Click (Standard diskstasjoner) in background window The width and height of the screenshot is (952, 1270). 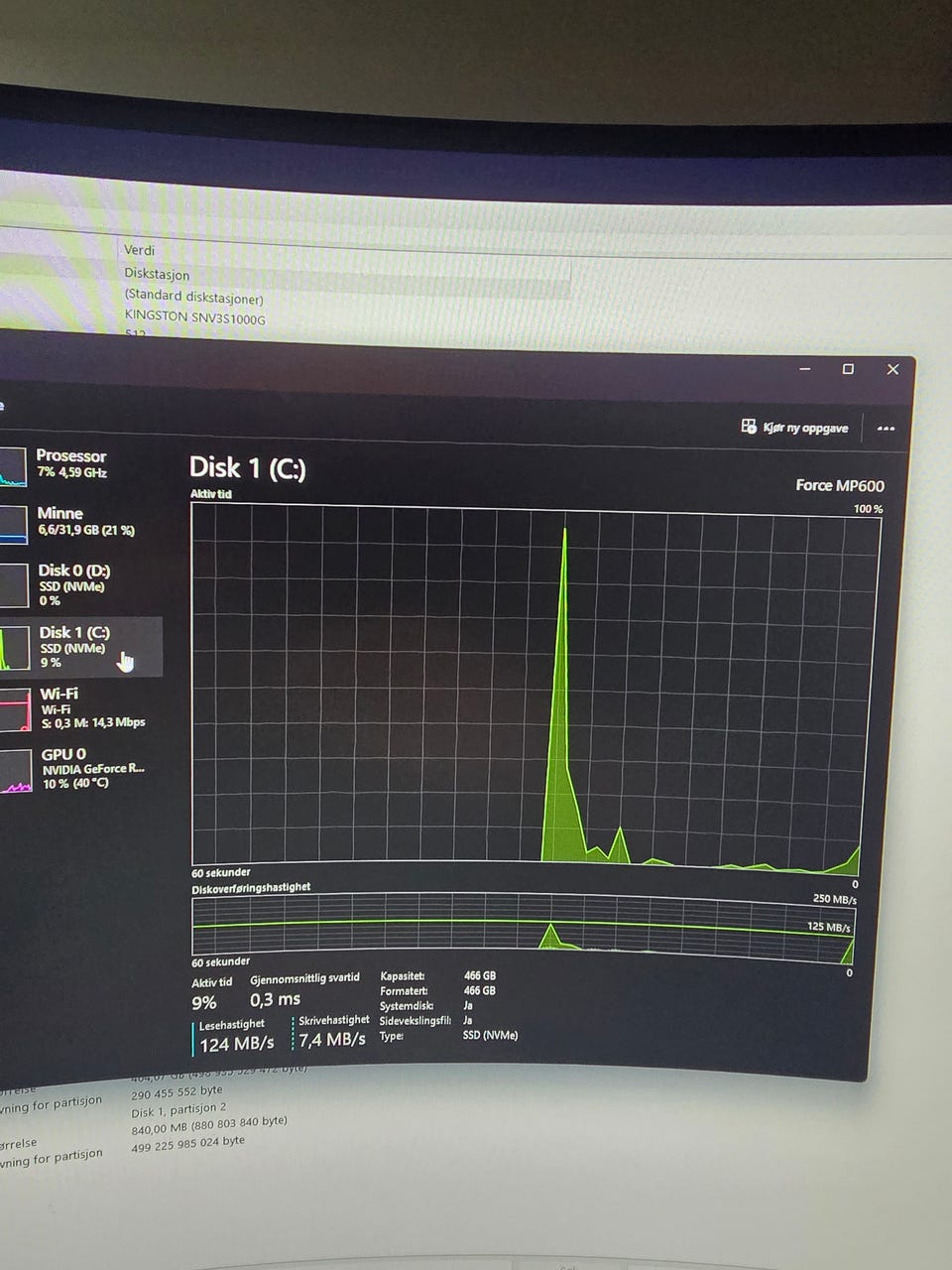click(193, 297)
